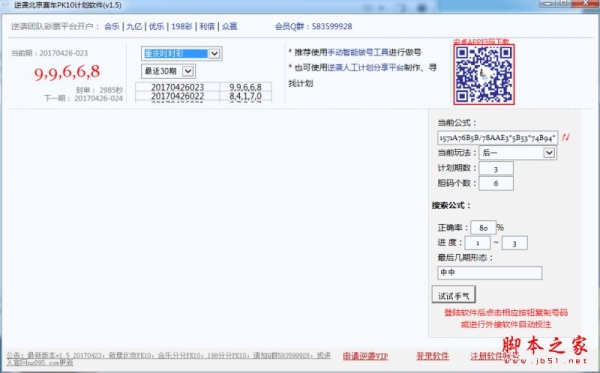Click the current period text 20170426-023
The image size is (600, 373).
(x=64, y=53)
